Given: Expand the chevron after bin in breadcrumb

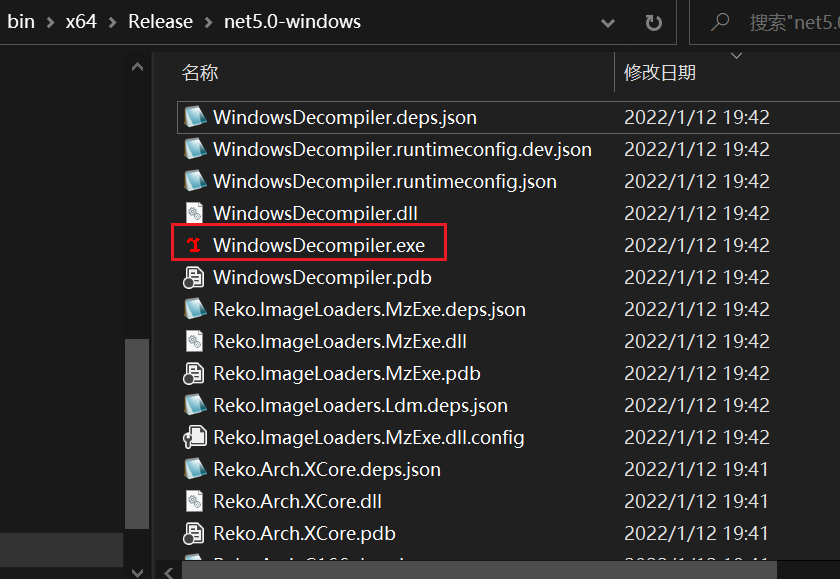Looking at the screenshot, I should pyautogui.click(x=50, y=22).
